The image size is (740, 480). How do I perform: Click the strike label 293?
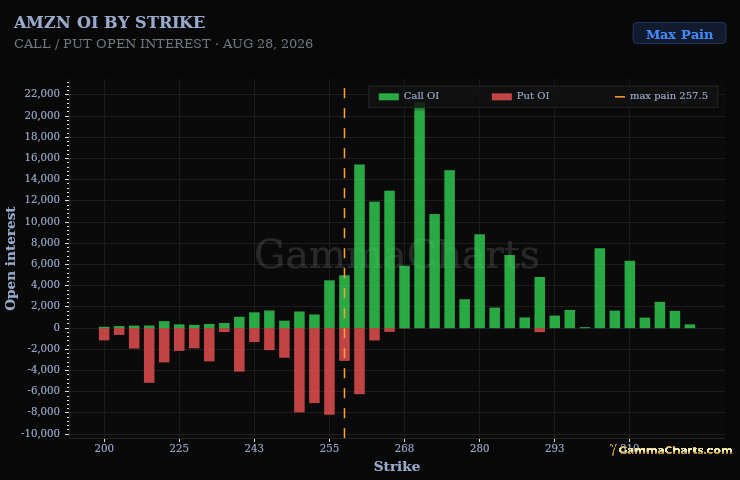555,448
